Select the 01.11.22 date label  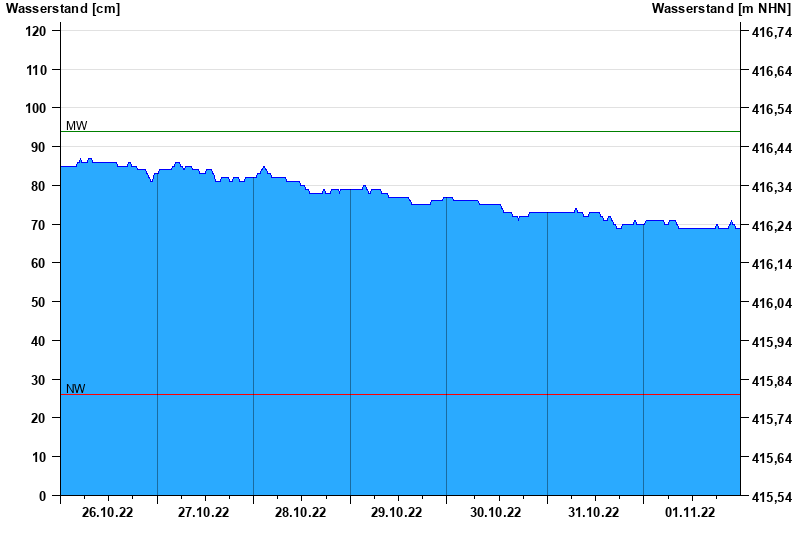[x=690, y=512]
